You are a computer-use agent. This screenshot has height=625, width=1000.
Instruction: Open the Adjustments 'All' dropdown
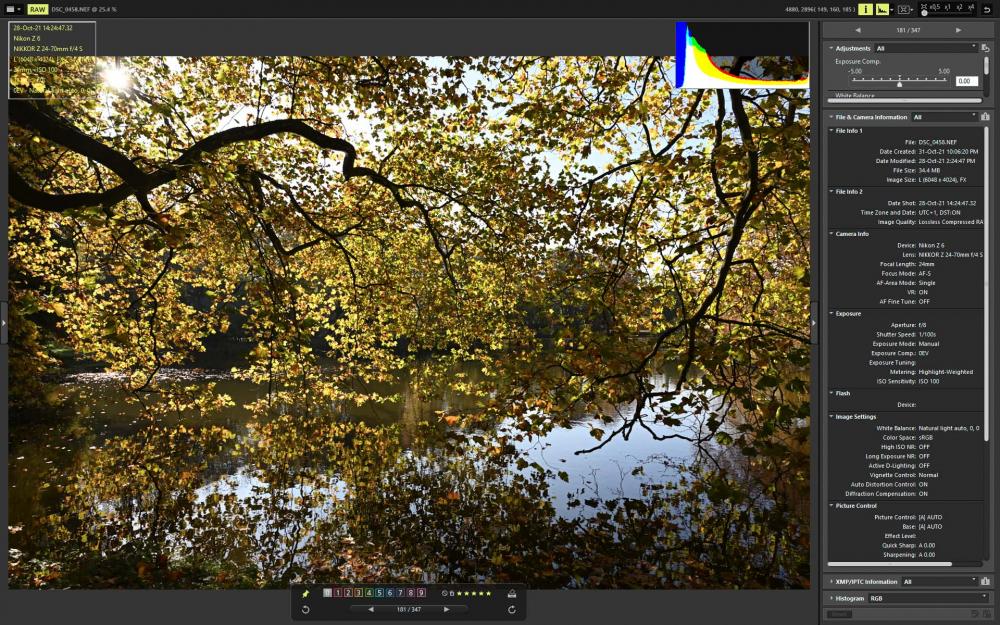click(926, 48)
